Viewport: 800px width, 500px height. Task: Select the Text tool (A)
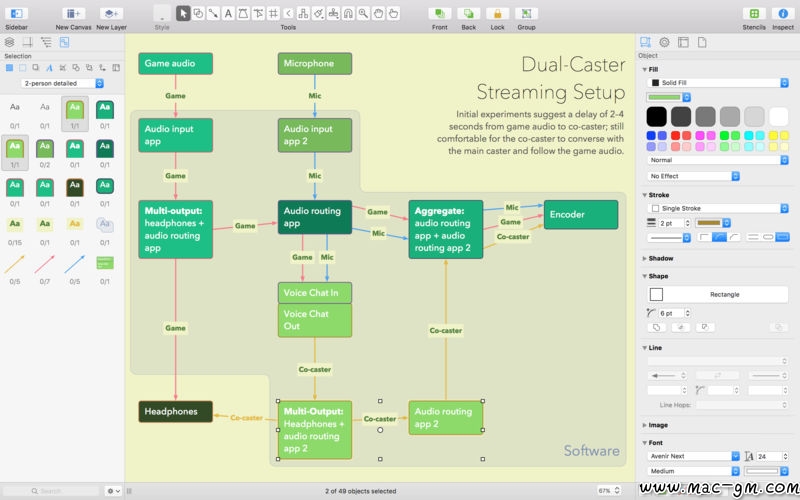point(228,14)
